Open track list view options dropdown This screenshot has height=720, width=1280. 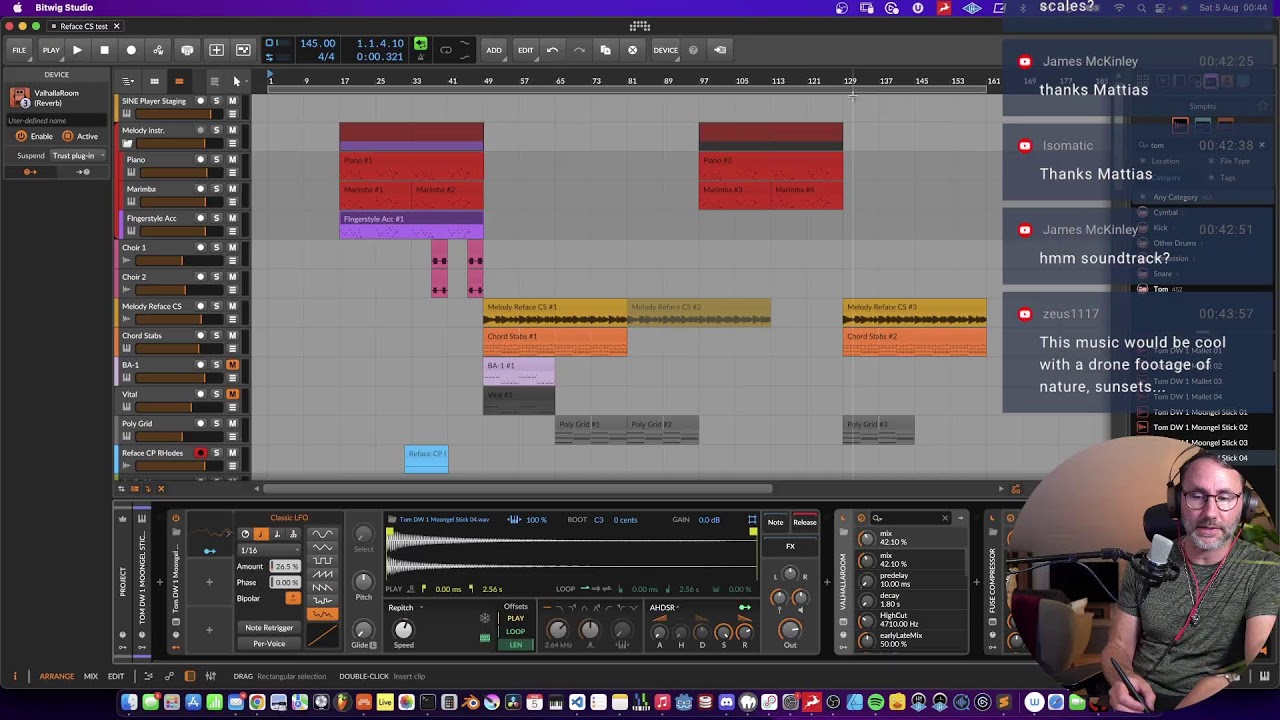[x=128, y=81]
